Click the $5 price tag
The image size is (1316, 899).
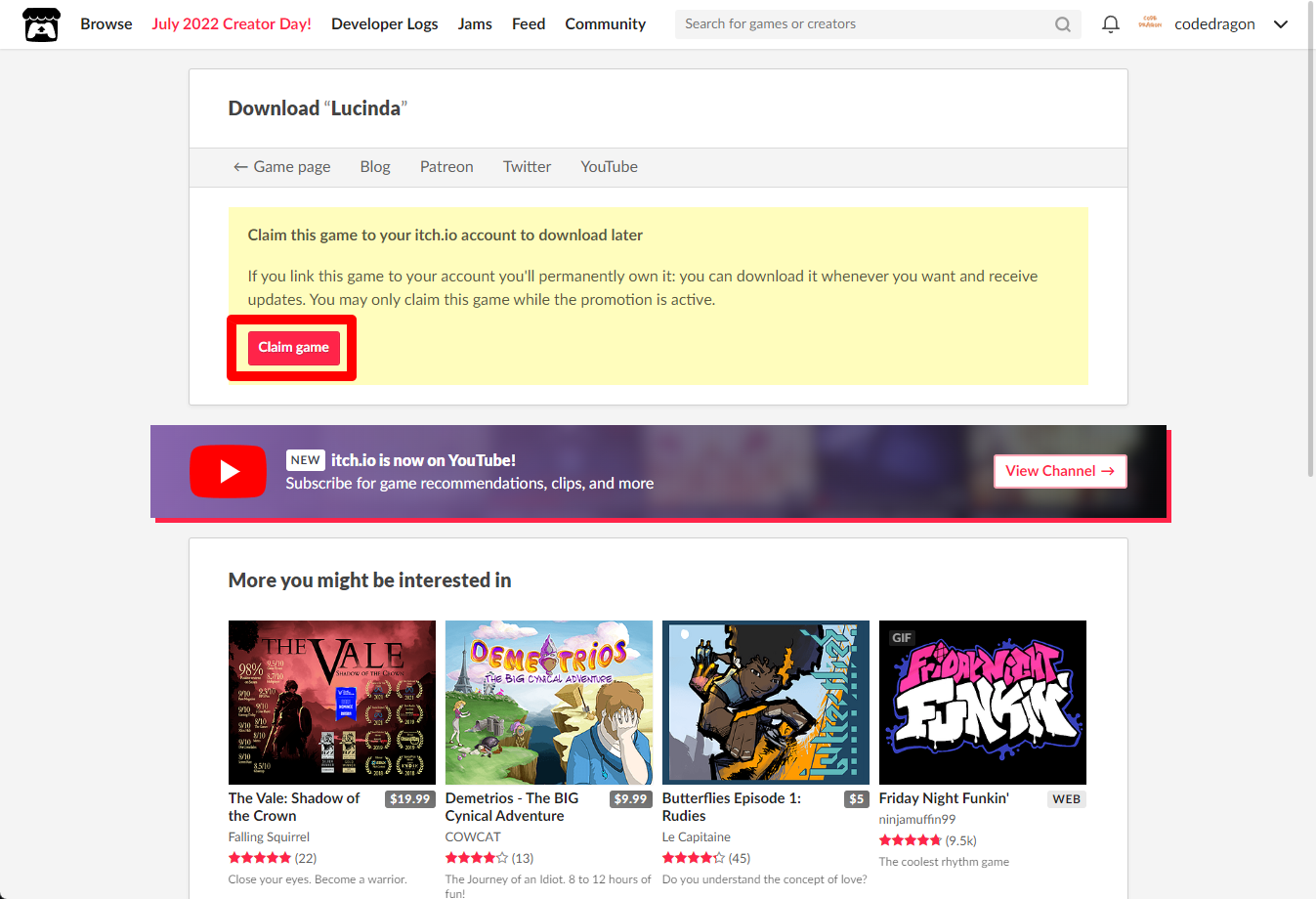click(x=857, y=799)
